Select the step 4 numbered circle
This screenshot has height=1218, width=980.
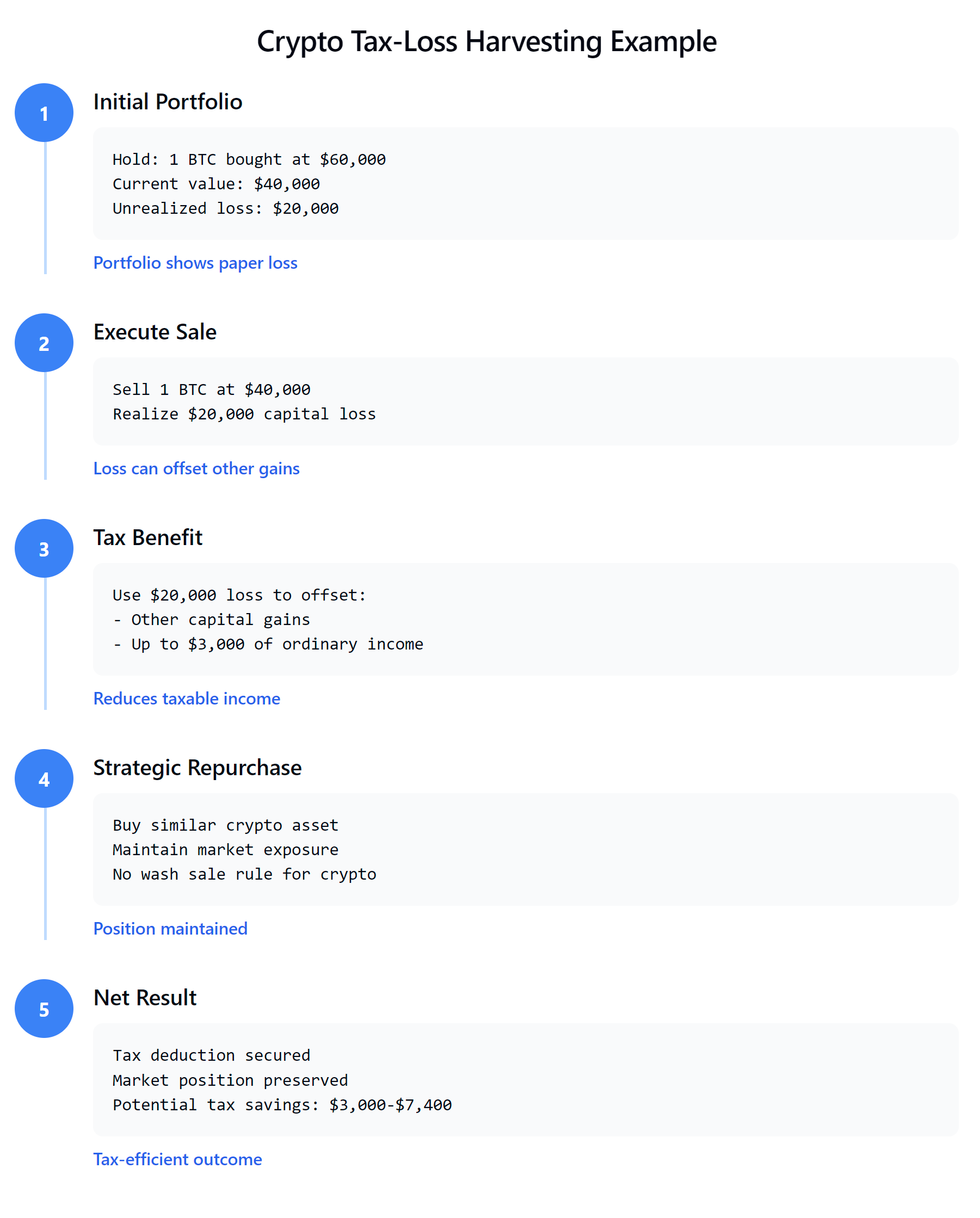click(44, 778)
